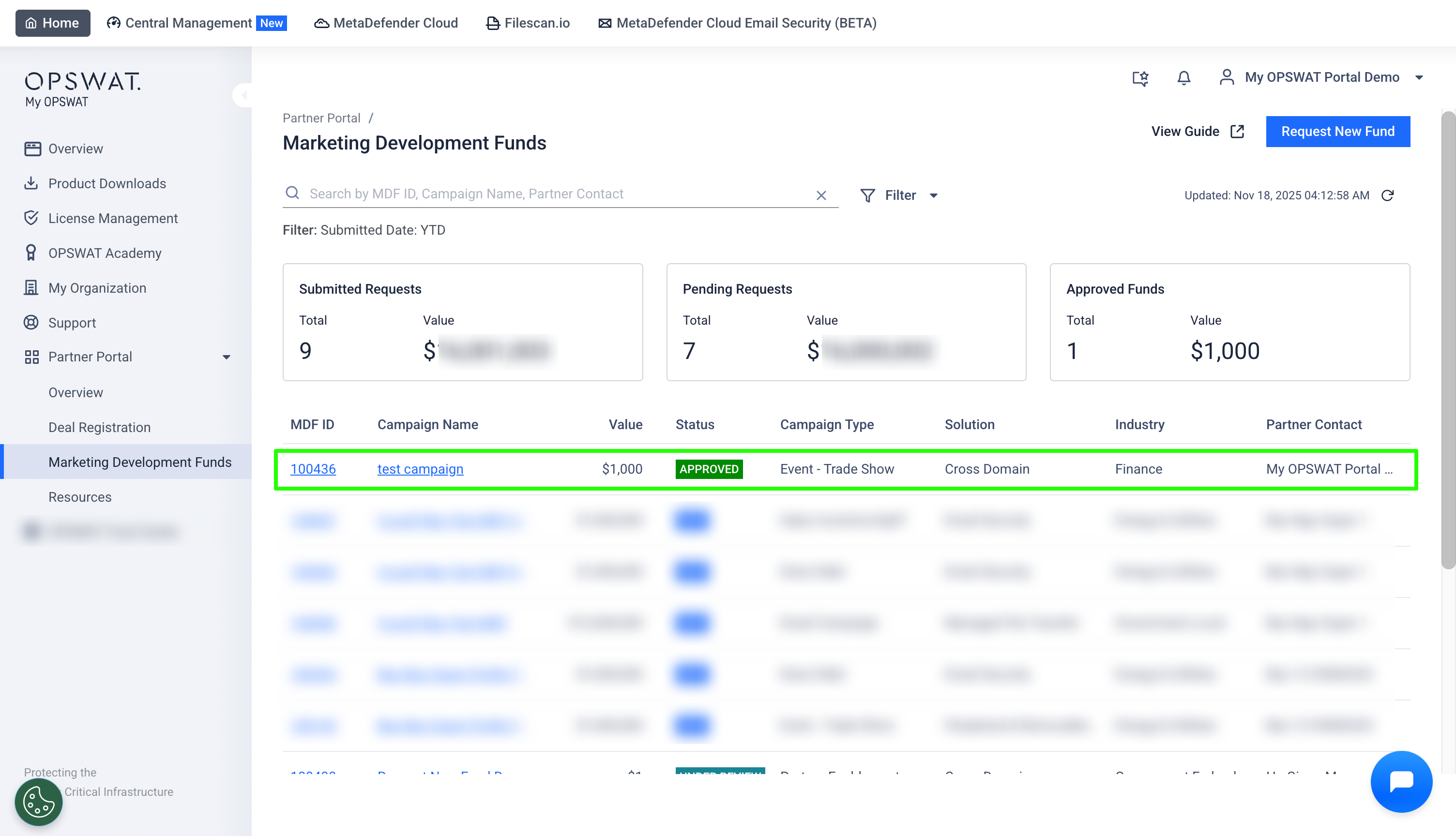The height and width of the screenshot is (836, 1456).
Task: Open the feedback star icon in header
Action: pos(1140,77)
